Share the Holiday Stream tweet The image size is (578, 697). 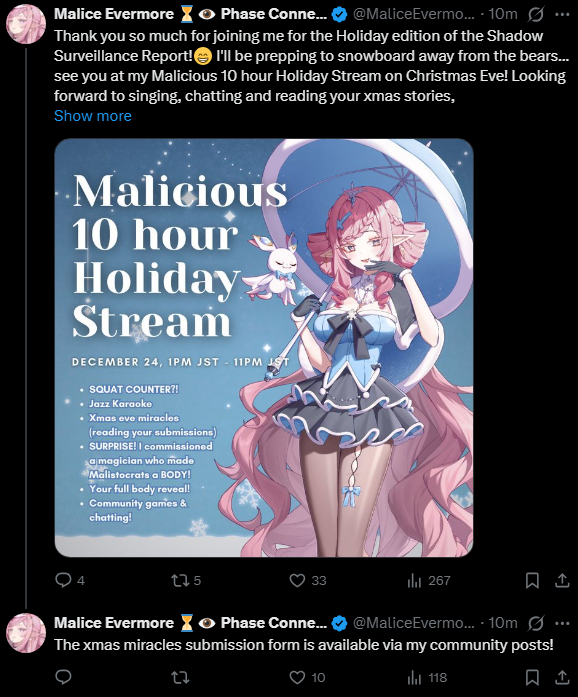click(562, 580)
